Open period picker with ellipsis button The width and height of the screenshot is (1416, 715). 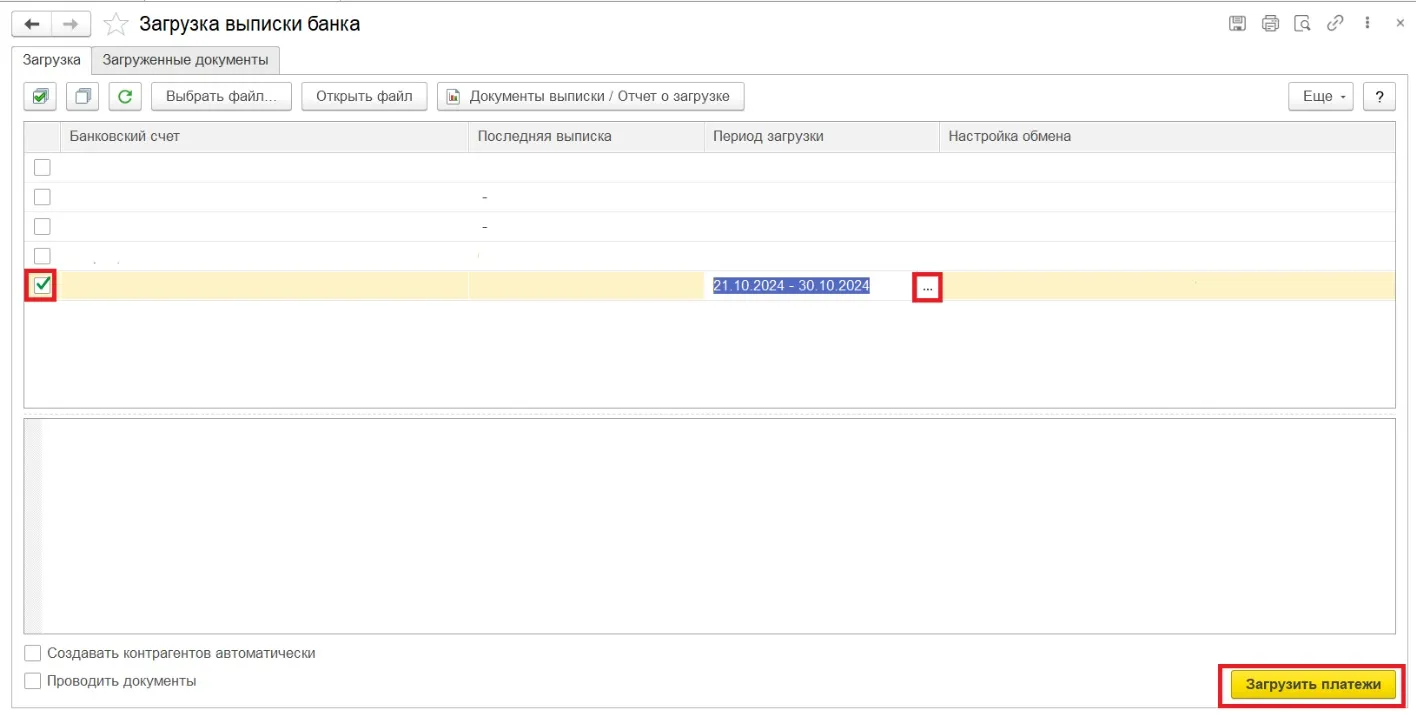[927, 287]
